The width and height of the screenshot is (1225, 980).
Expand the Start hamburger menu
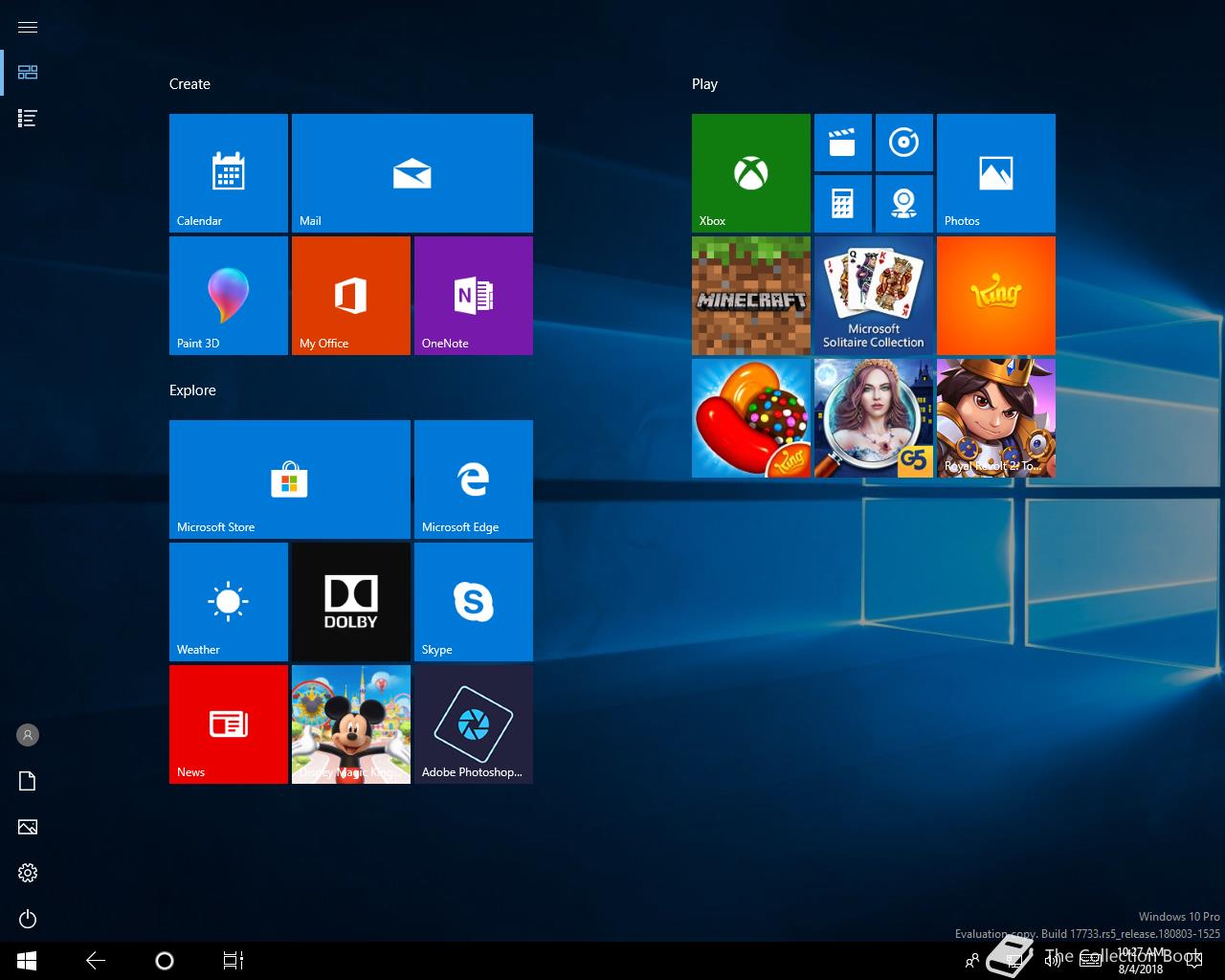click(28, 27)
